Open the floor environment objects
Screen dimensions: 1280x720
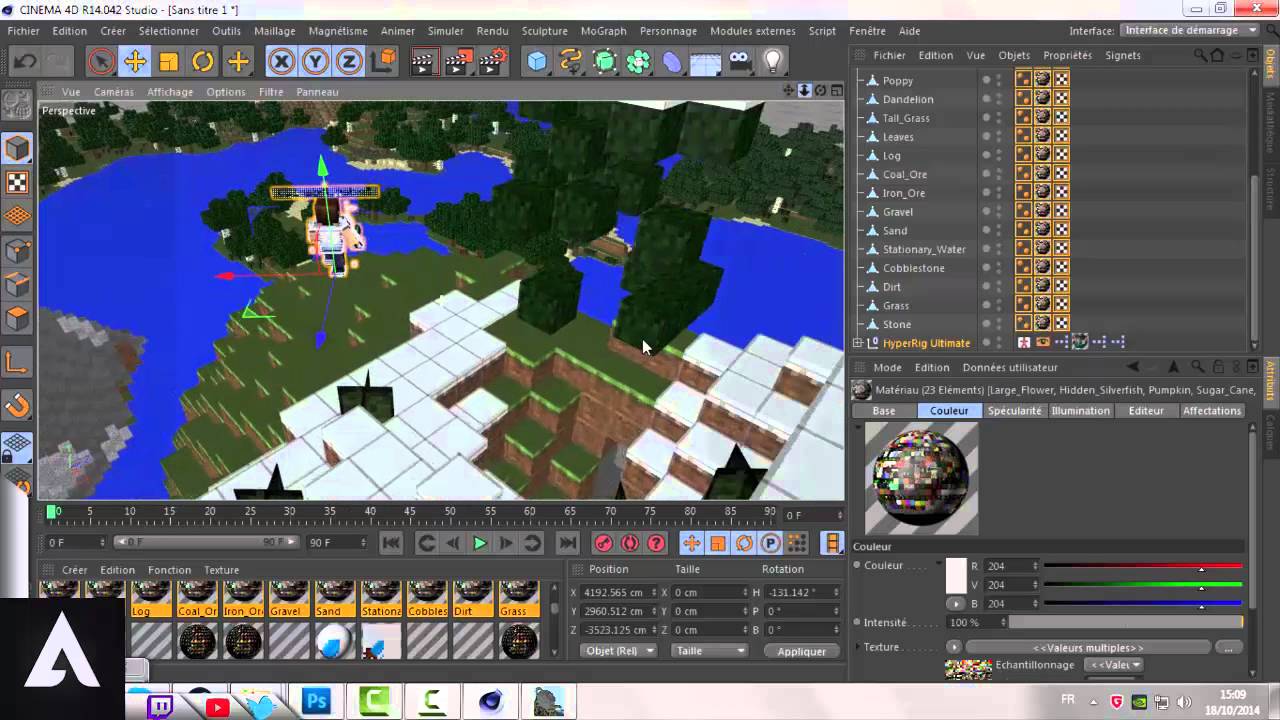coord(706,62)
